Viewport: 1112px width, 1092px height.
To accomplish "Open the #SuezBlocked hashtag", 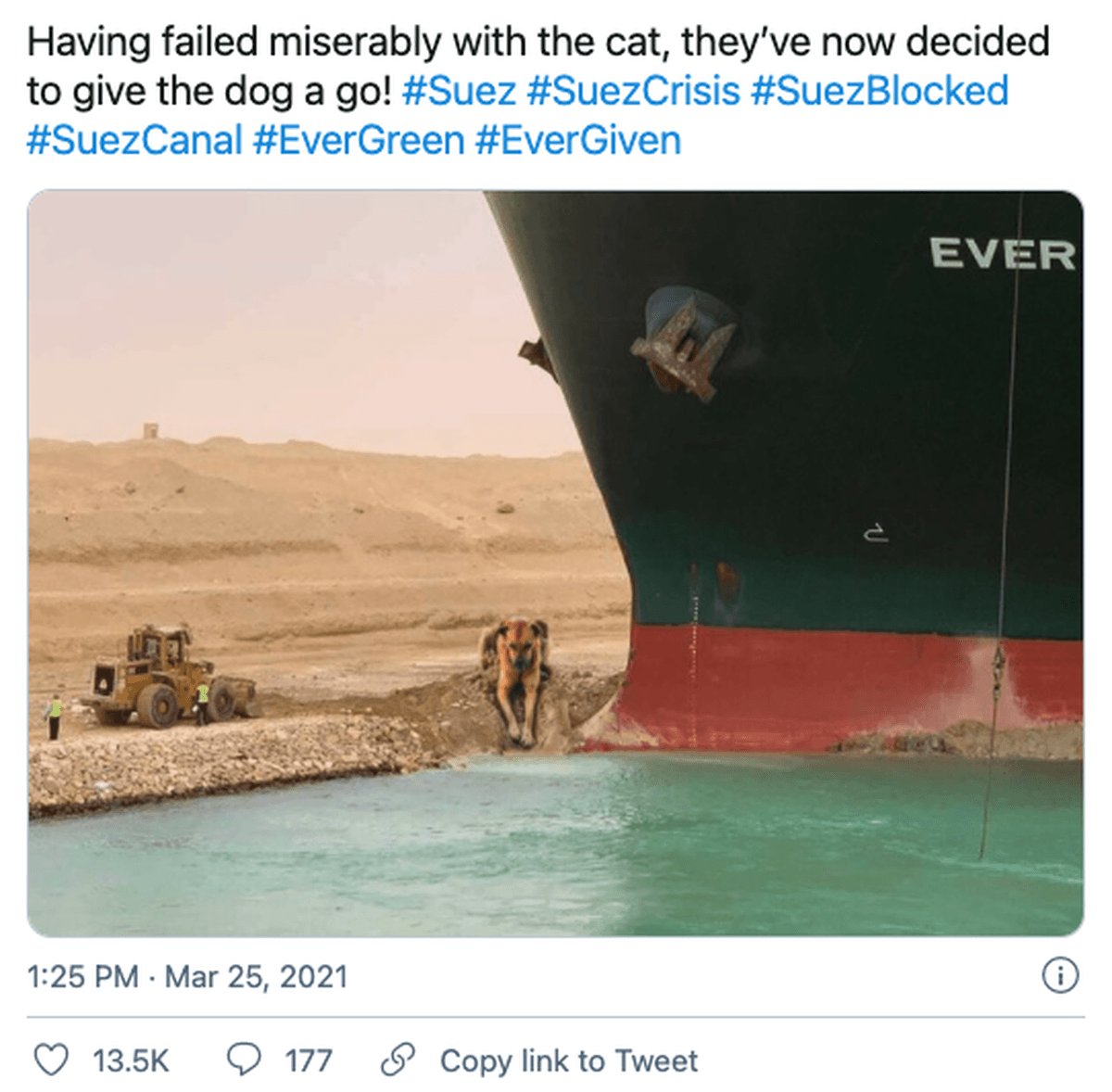I will pyautogui.click(x=878, y=91).
